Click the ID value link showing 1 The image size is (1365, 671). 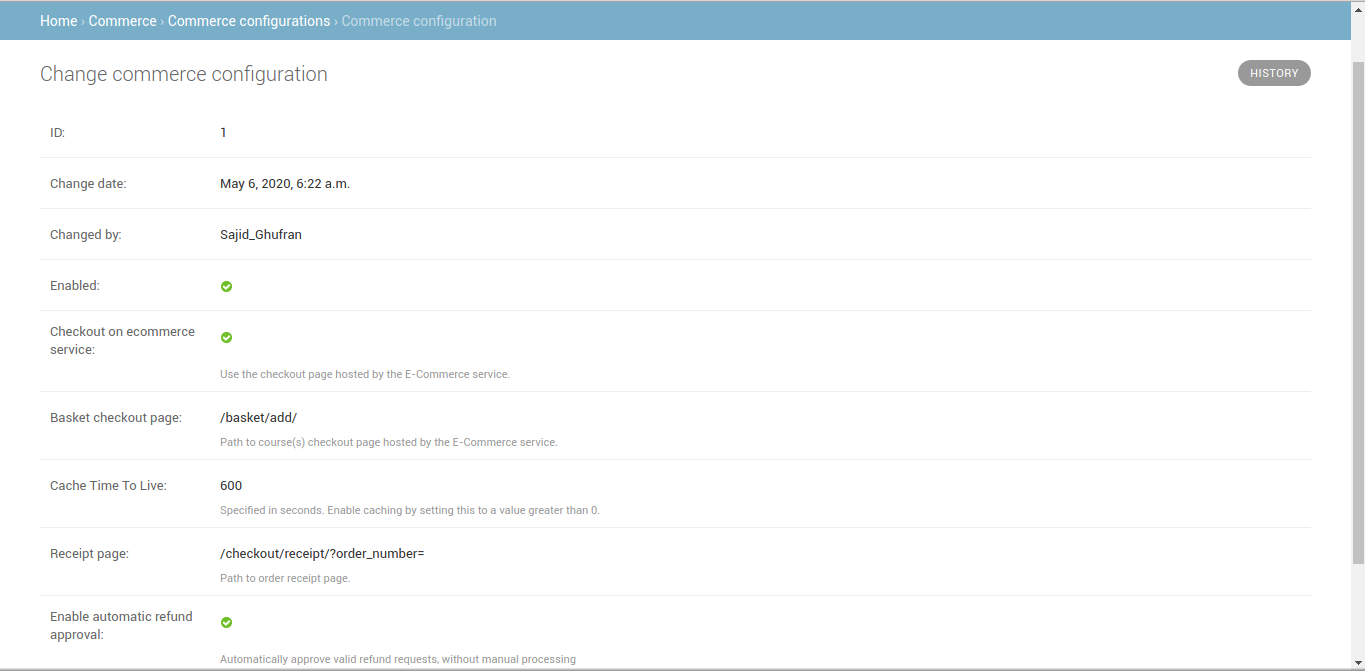(223, 132)
